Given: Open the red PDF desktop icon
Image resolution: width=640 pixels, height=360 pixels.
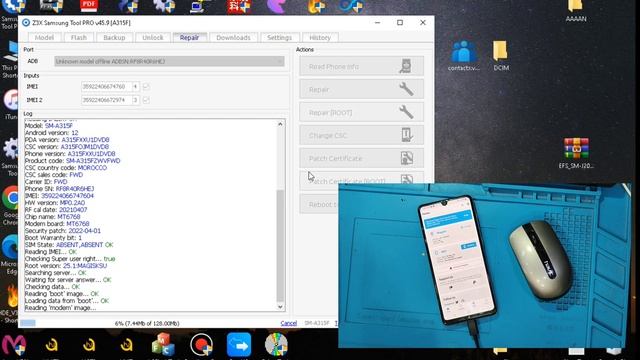Looking at the screenshot, I should (x=89, y=6).
